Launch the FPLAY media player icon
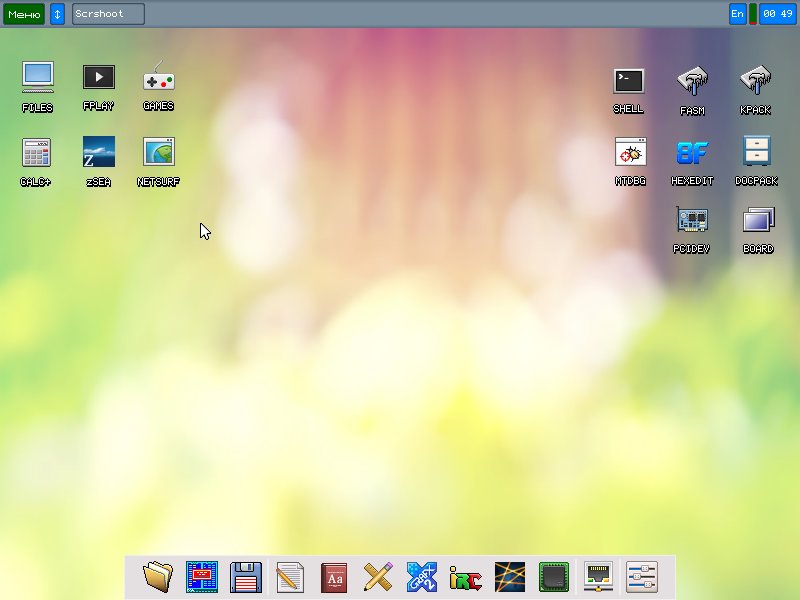Image resolution: width=800 pixels, height=600 pixels. tap(98, 77)
